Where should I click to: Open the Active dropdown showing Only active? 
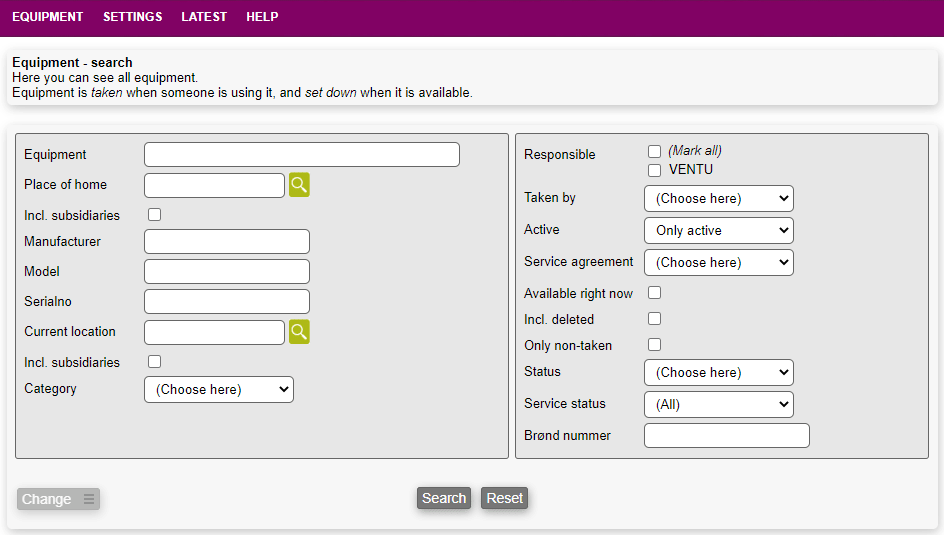click(x=718, y=231)
